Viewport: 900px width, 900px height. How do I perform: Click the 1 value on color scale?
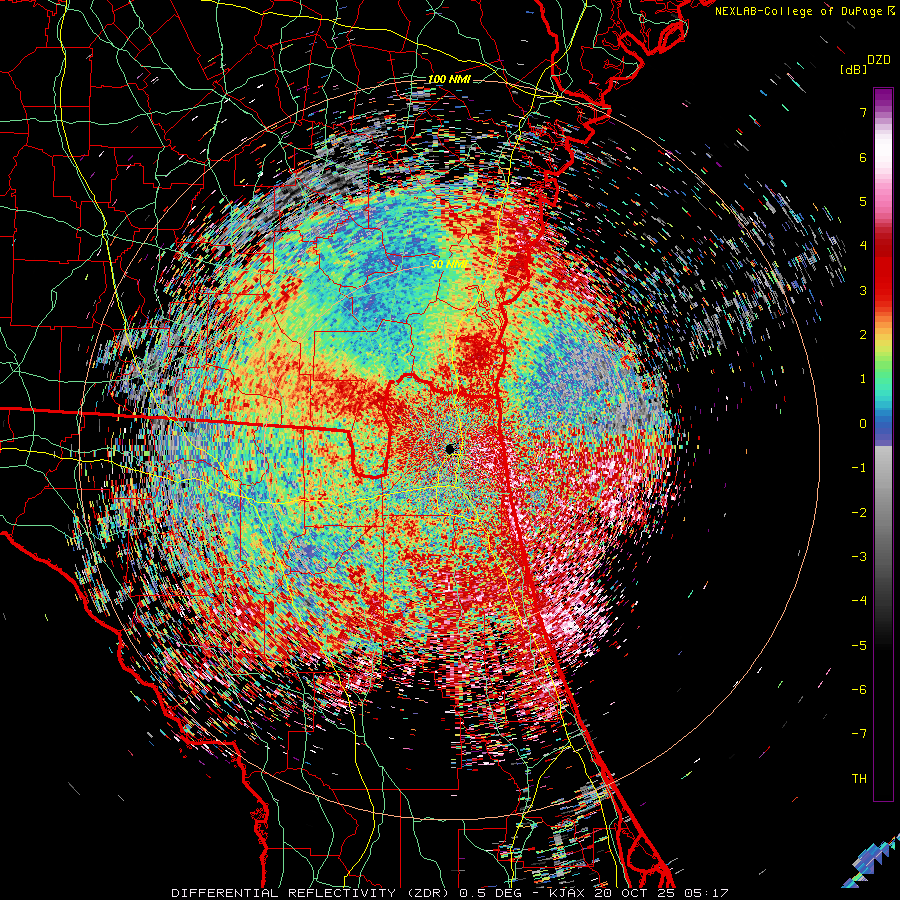click(x=863, y=379)
